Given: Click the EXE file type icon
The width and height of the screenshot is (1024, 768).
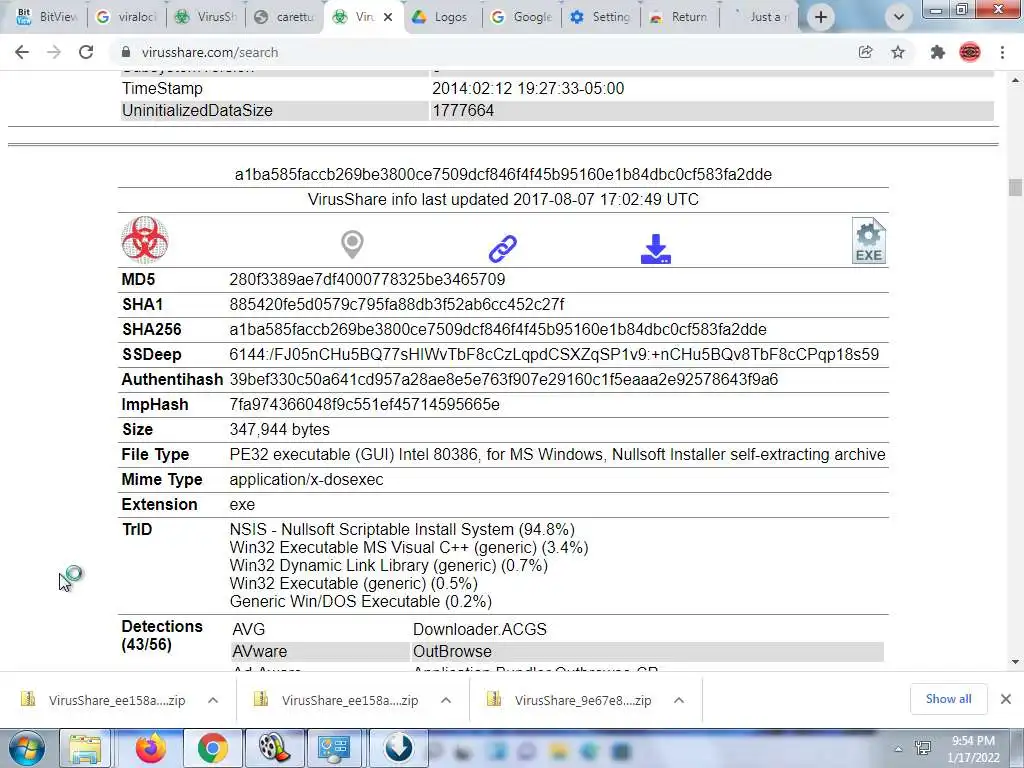Looking at the screenshot, I should [x=869, y=240].
